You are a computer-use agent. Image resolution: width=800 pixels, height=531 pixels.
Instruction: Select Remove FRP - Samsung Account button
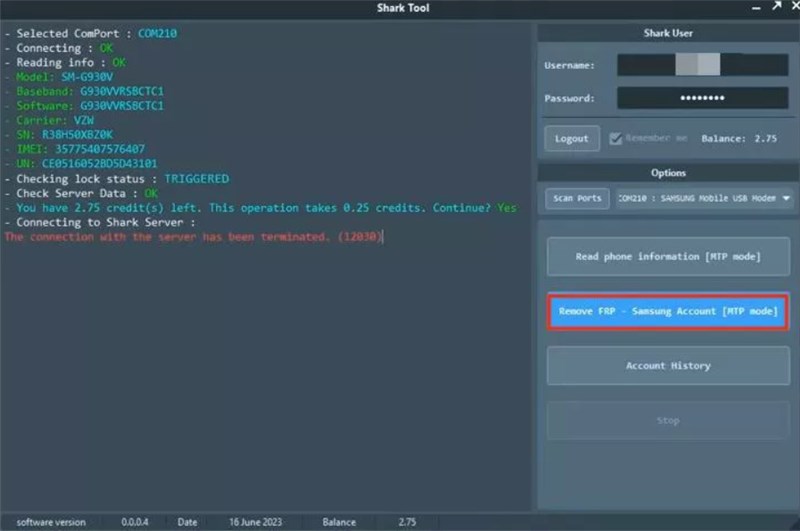click(667, 312)
